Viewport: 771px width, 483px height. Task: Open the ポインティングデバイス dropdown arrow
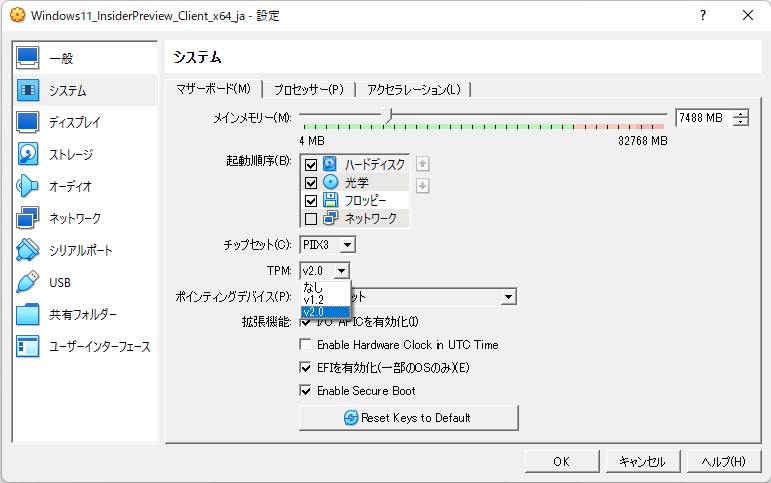coord(508,297)
